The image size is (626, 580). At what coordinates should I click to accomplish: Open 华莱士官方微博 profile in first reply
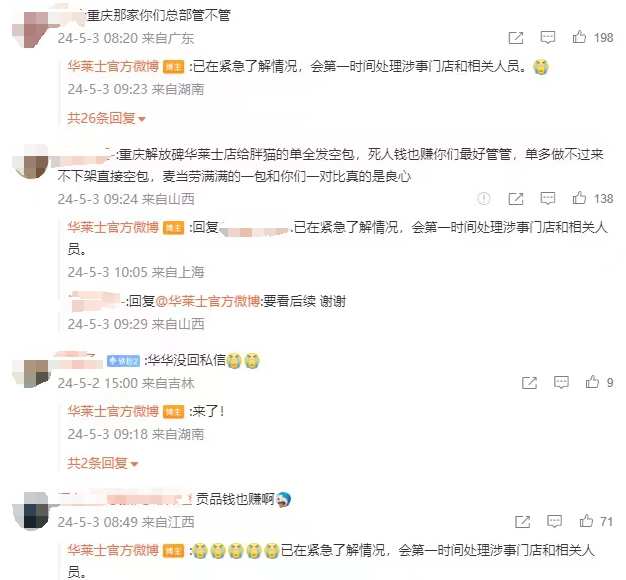tap(113, 66)
